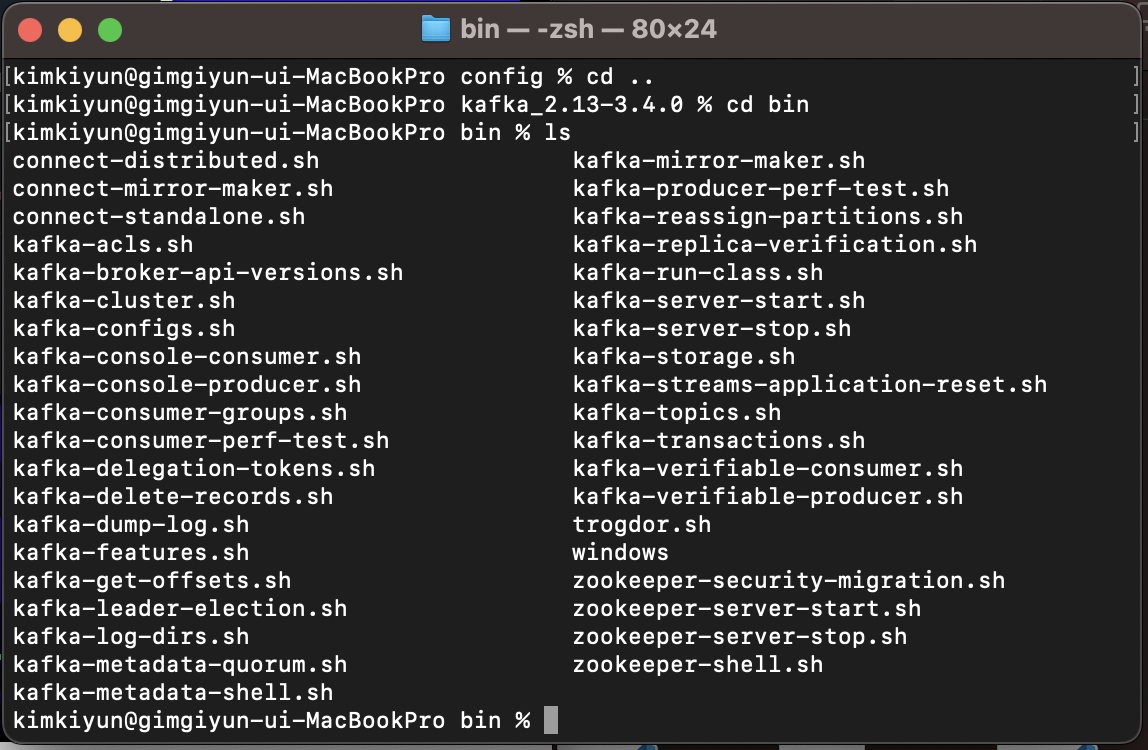Screen dimensions: 1148x750
Task: Select kafka-get-offsets.sh file name
Action: click(152, 581)
